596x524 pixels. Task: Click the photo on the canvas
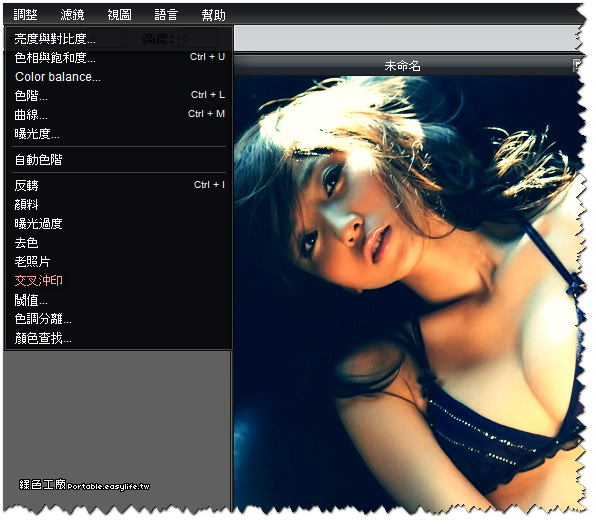coord(409,293)
